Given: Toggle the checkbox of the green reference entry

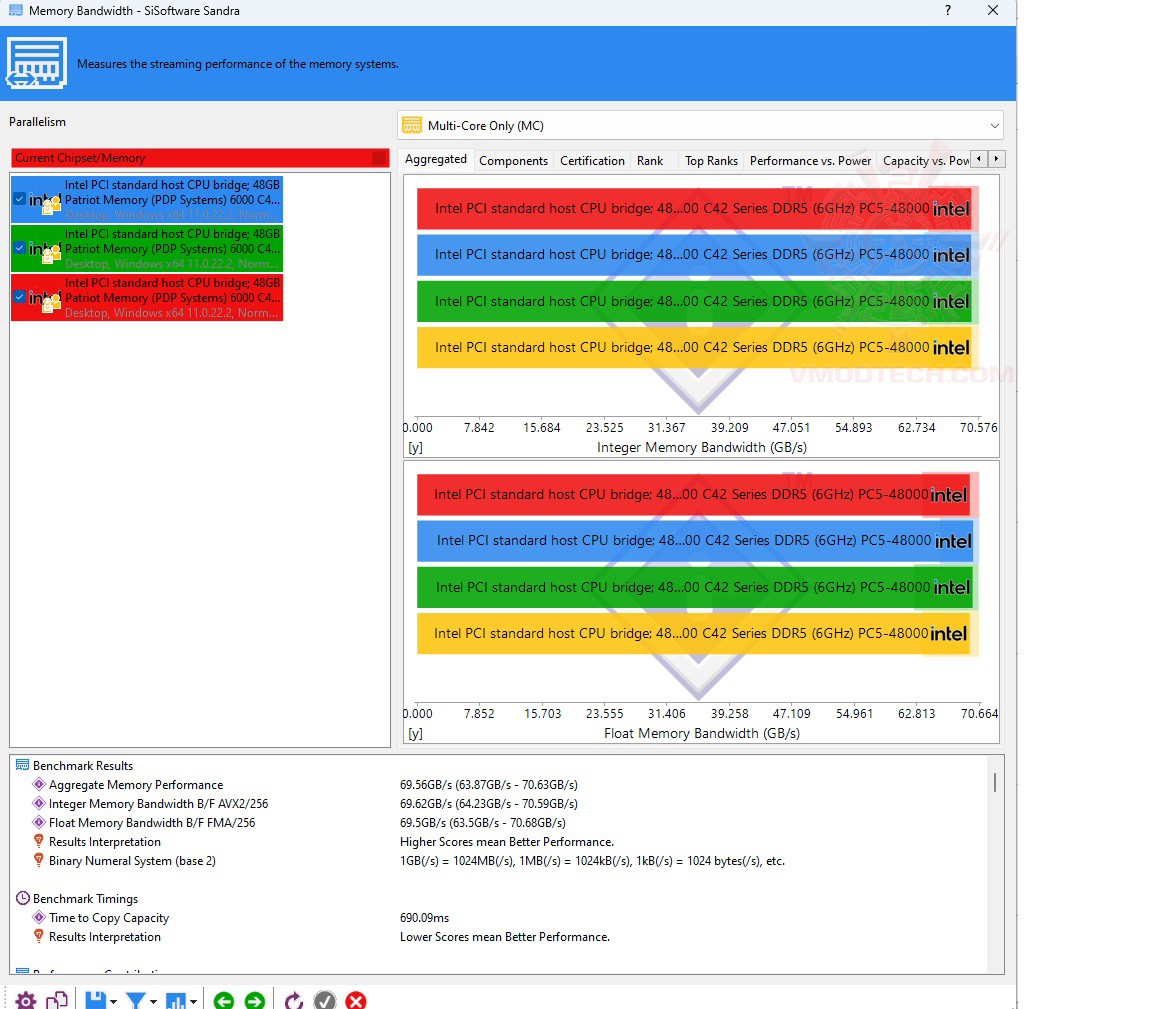Looking at the screenshot, I should pyautogui.click(x=20, y=248).
